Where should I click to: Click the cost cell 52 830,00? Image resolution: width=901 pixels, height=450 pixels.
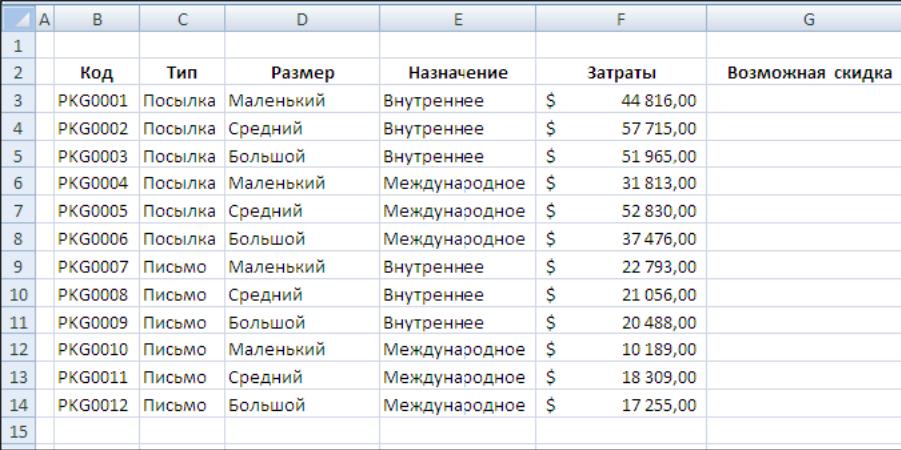[621, 211]
